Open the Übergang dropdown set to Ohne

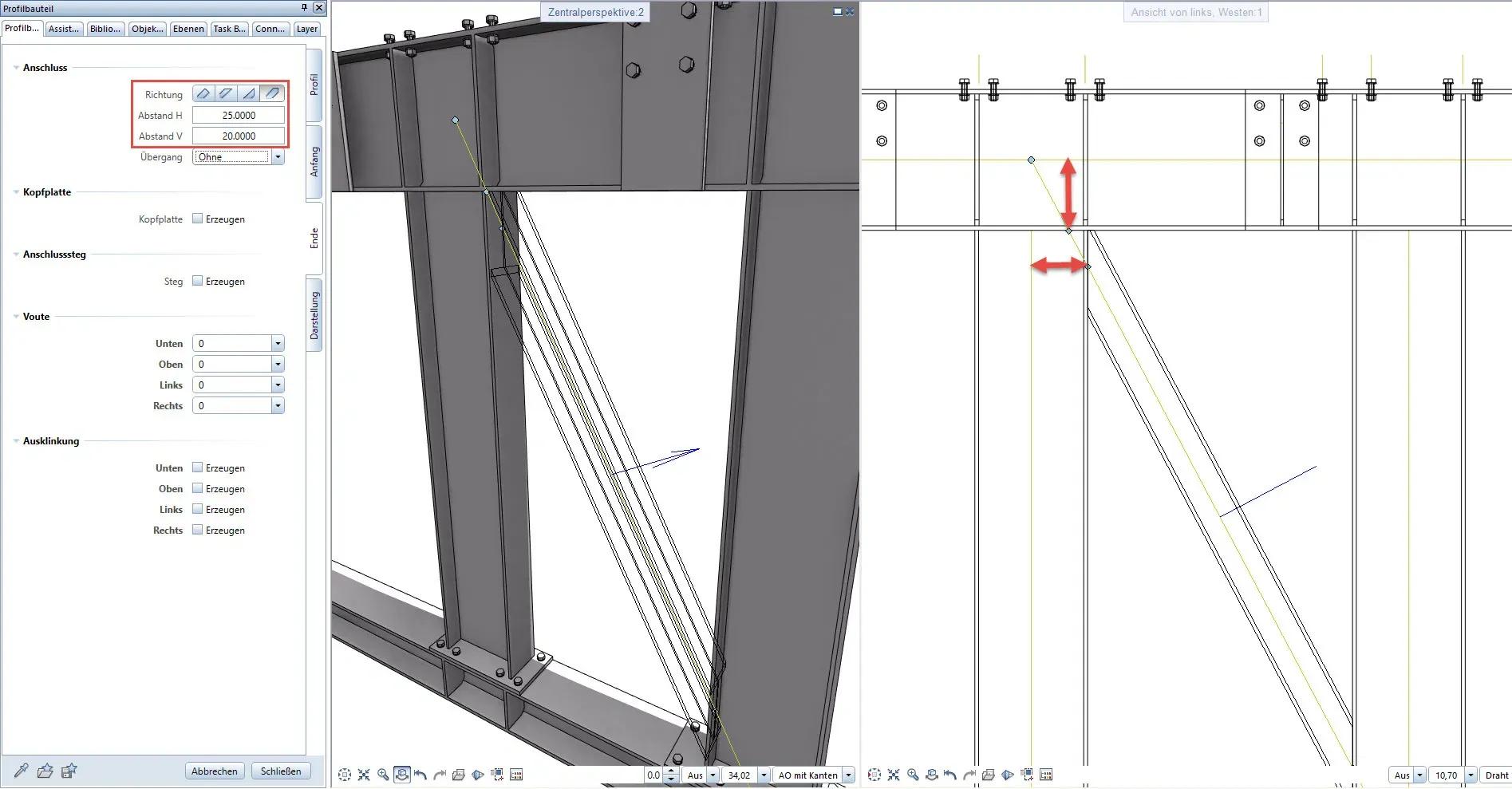pyautogui.click(x=278, y=156)
